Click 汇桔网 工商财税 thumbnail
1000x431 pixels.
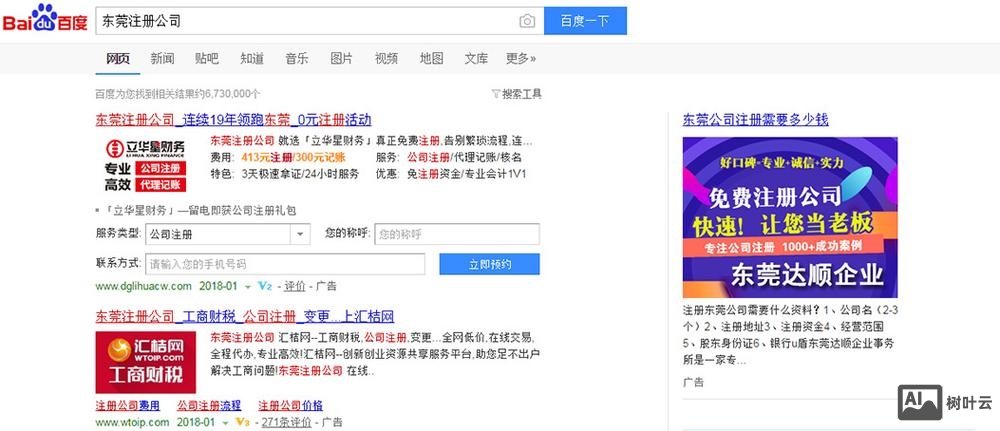coord(145,362)
